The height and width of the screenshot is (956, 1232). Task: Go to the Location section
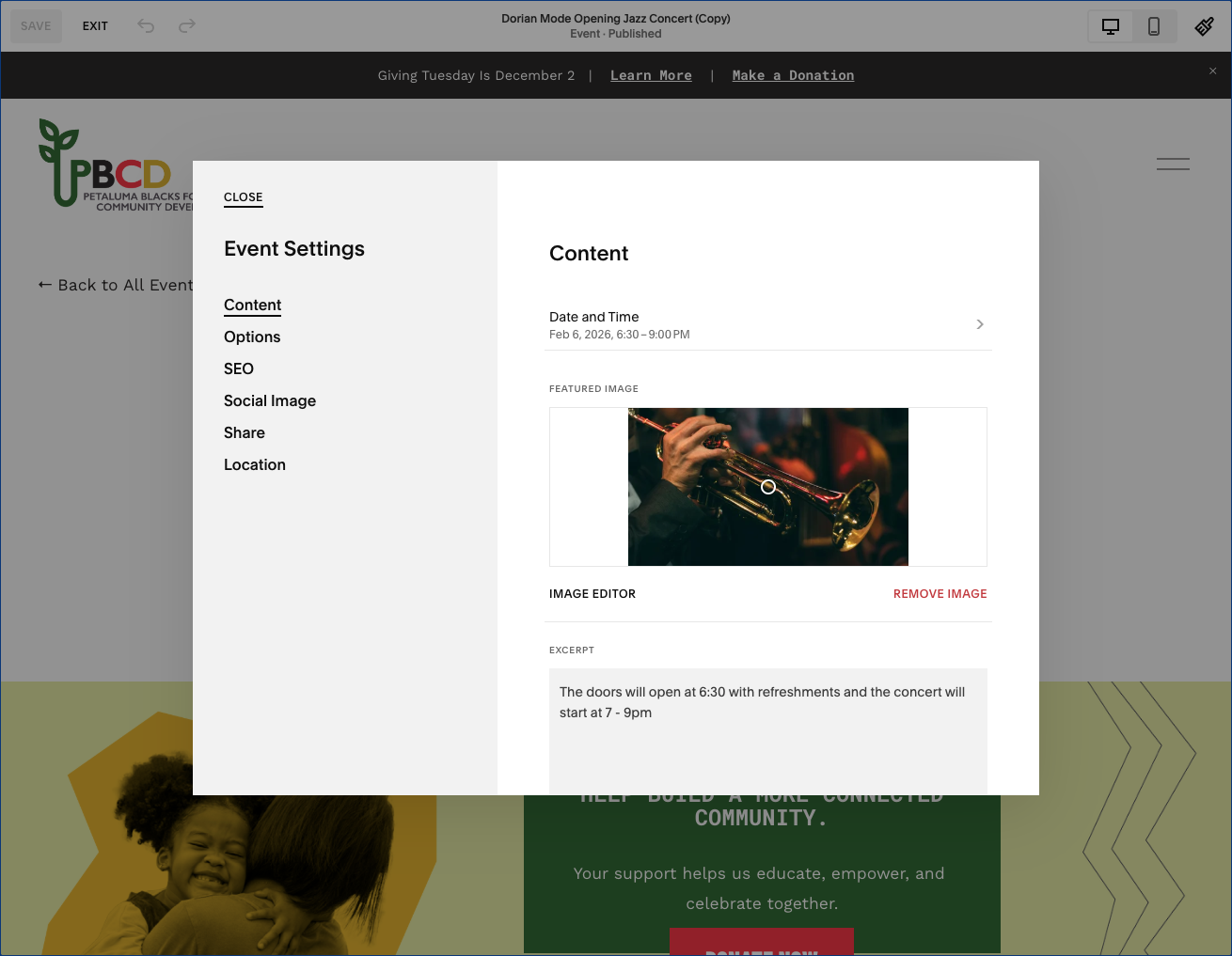255,464
